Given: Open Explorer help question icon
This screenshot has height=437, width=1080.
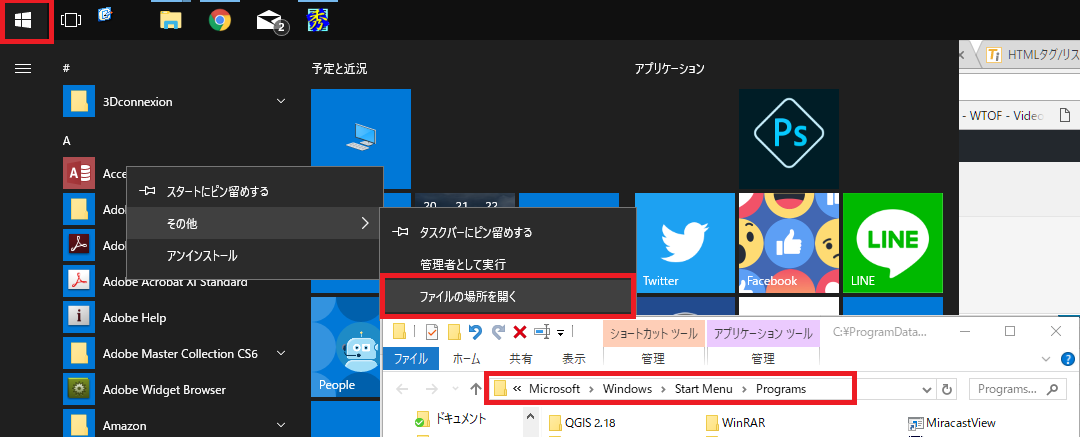Looking at the screenshot, I should pyautogui.click(x=1068, y=358).
